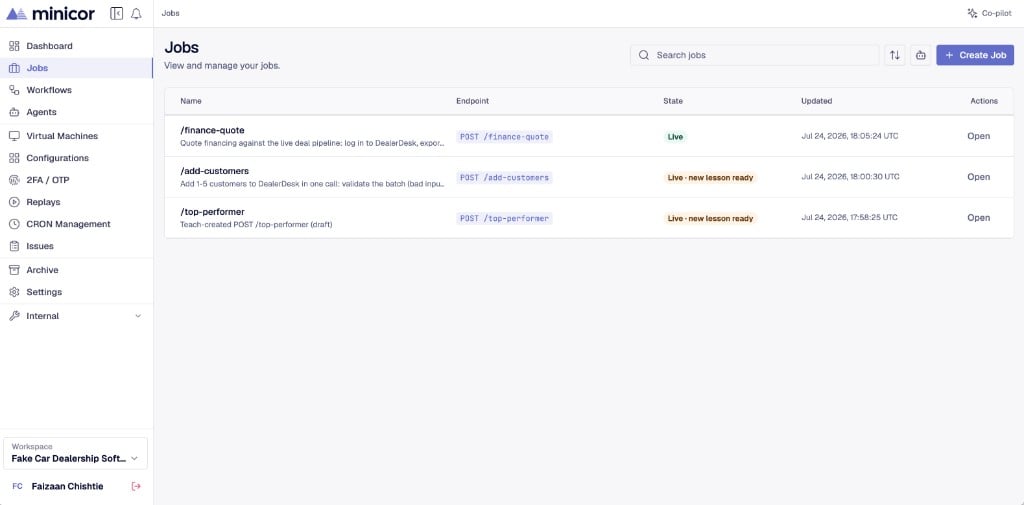The image size is (1024, 505).
Task: Click the minicor logo
Action: [x=50, y=14]
